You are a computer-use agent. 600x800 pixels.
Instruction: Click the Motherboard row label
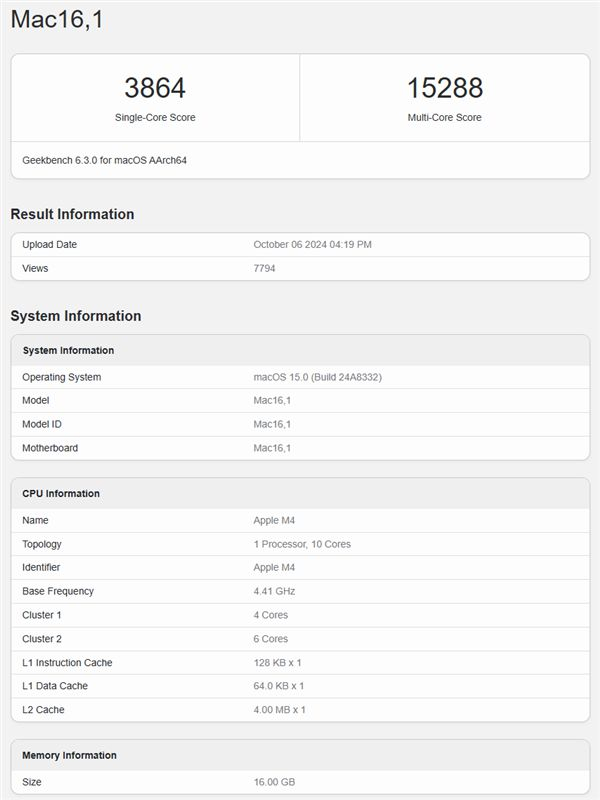[50, 448]
